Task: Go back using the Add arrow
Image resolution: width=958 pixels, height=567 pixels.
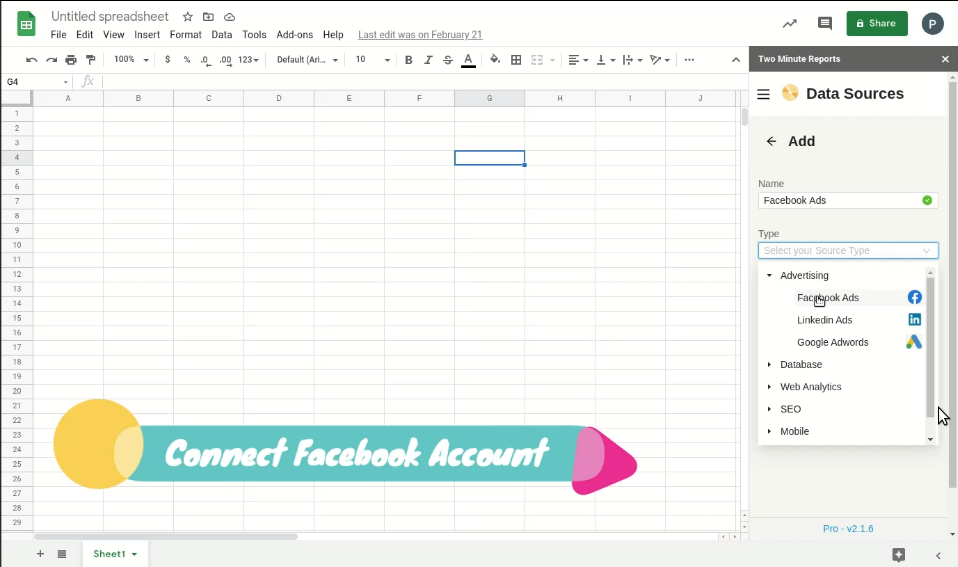Action: (x=772, y=141)
